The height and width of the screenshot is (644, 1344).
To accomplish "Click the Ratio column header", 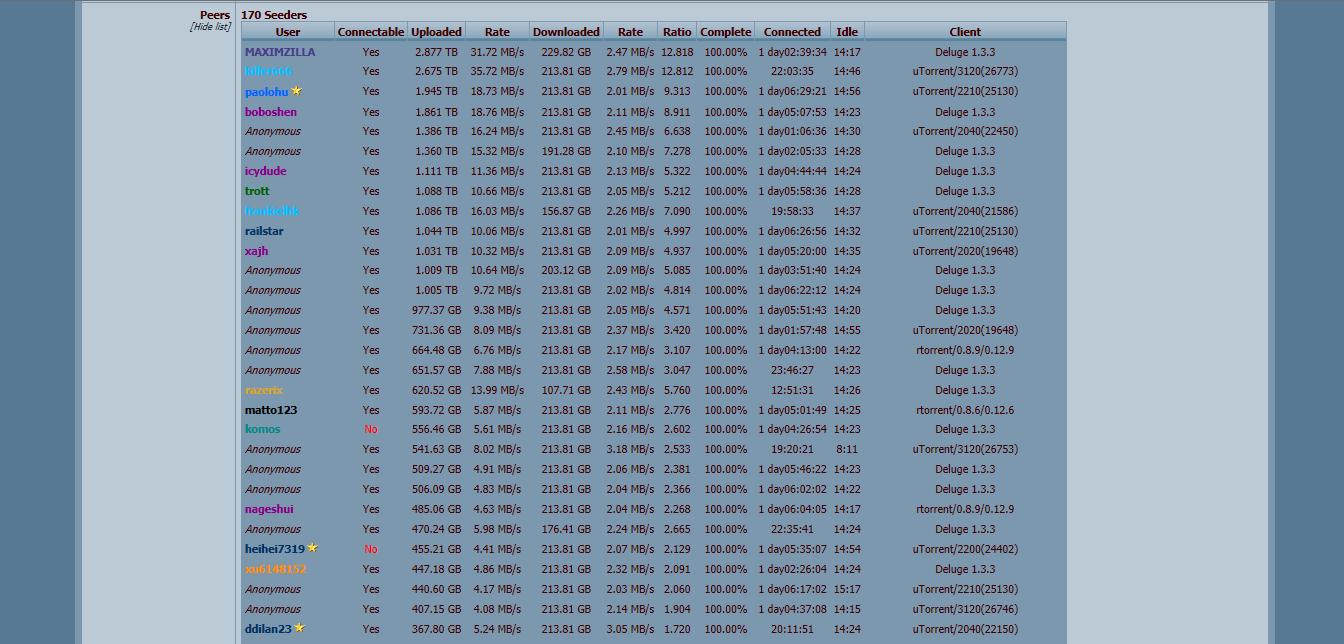I will click(x=677, y=32).
